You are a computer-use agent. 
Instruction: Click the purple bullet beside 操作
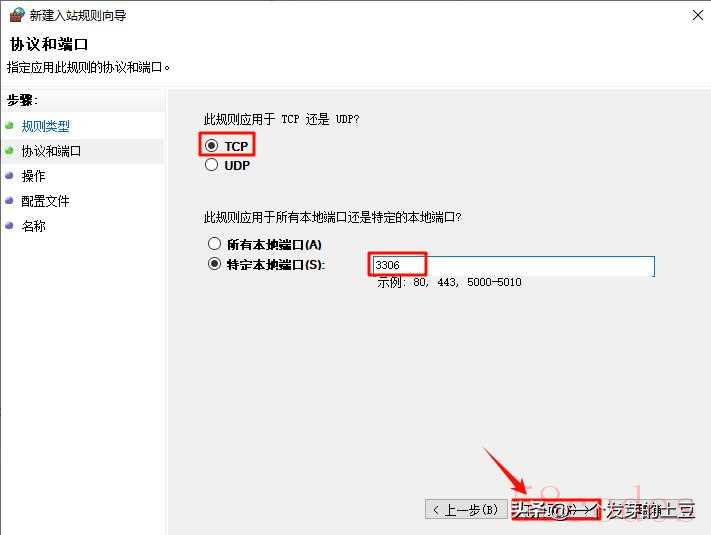click(x=10, y=175)
